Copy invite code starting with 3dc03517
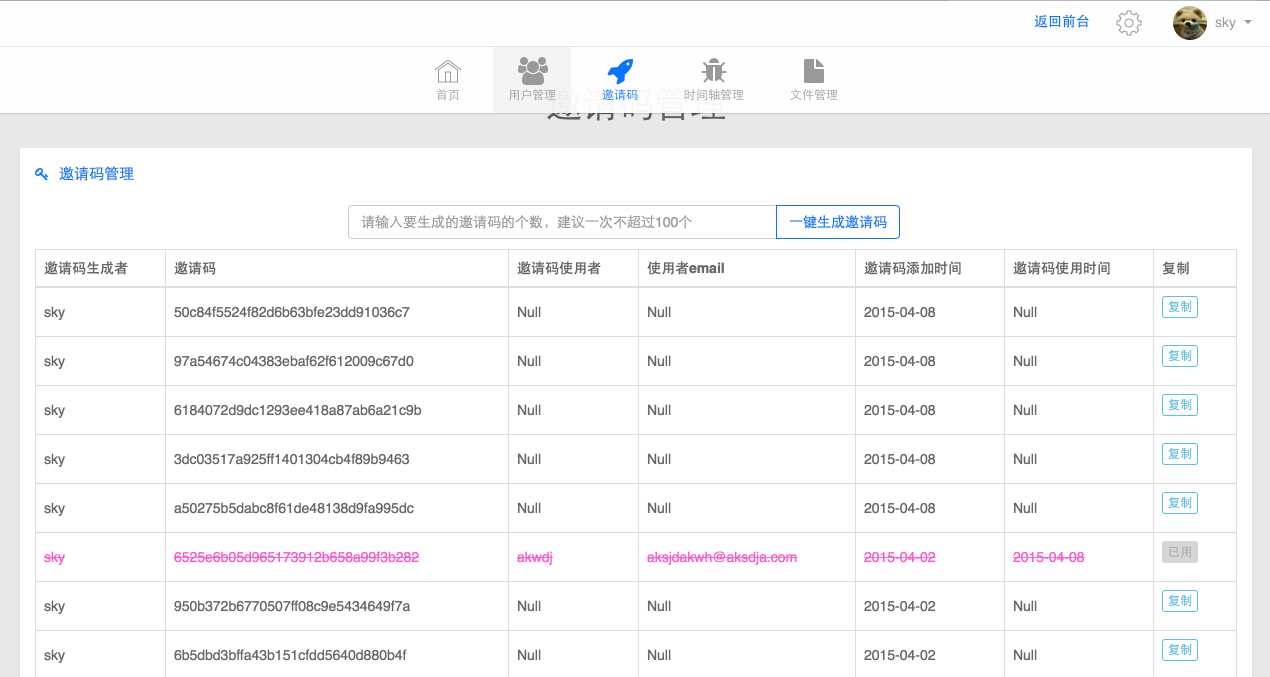Image resolution: width=1270 pixels, height=677 pixels. 1180,454
